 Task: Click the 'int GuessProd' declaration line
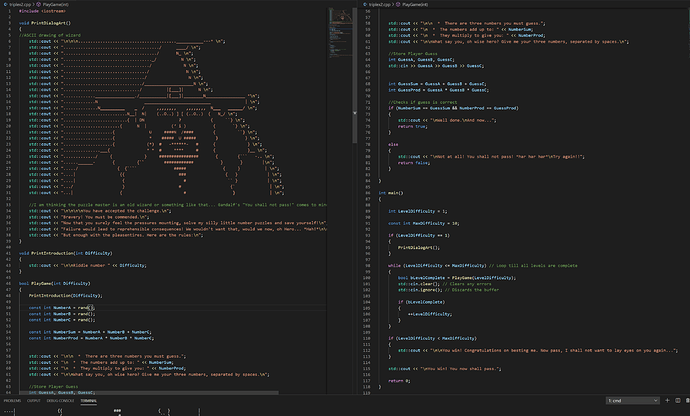tap(438, 90)
